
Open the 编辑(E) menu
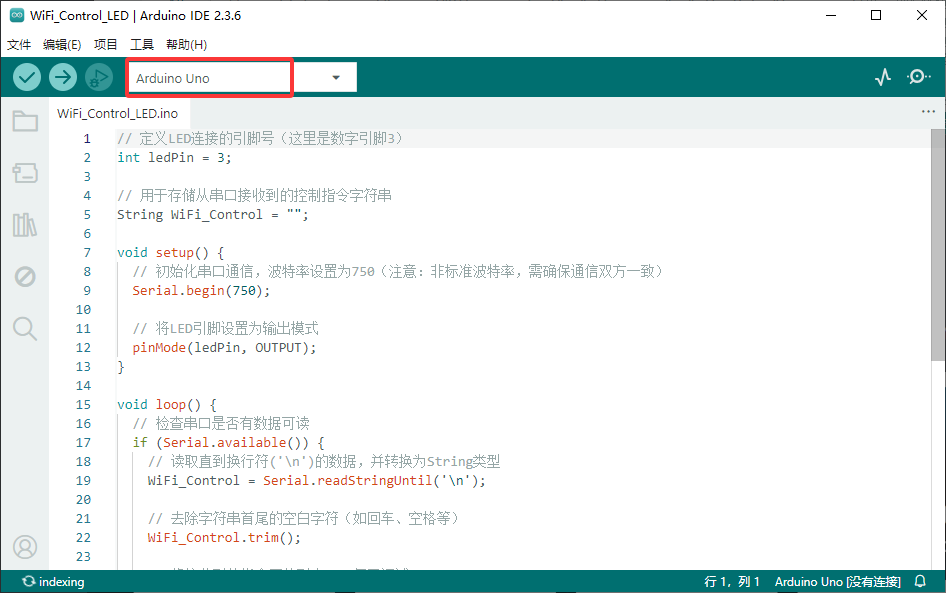coord(62,45)
